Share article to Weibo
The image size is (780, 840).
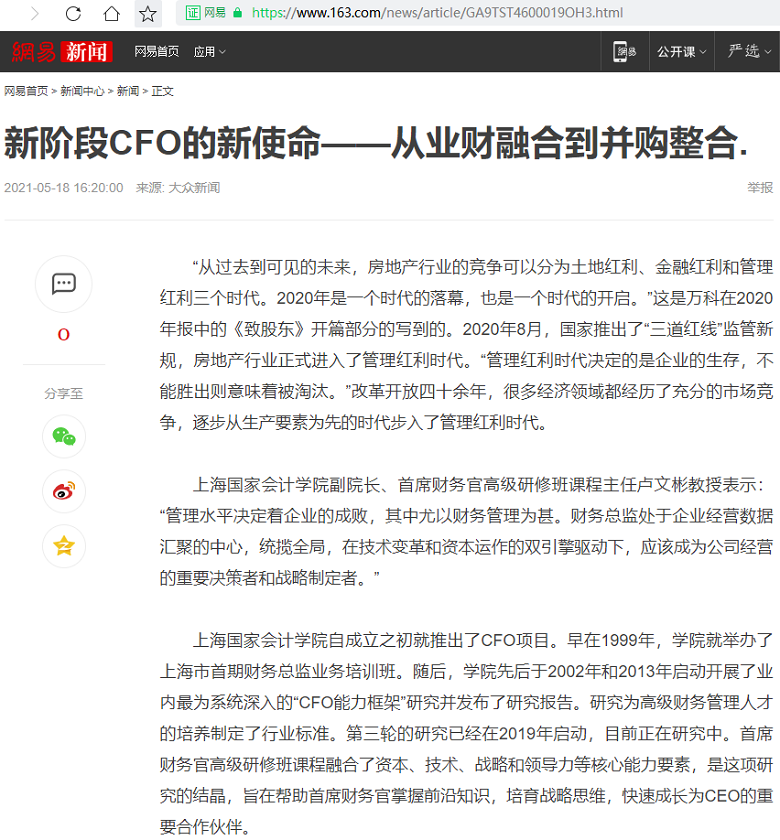point(64,491)
